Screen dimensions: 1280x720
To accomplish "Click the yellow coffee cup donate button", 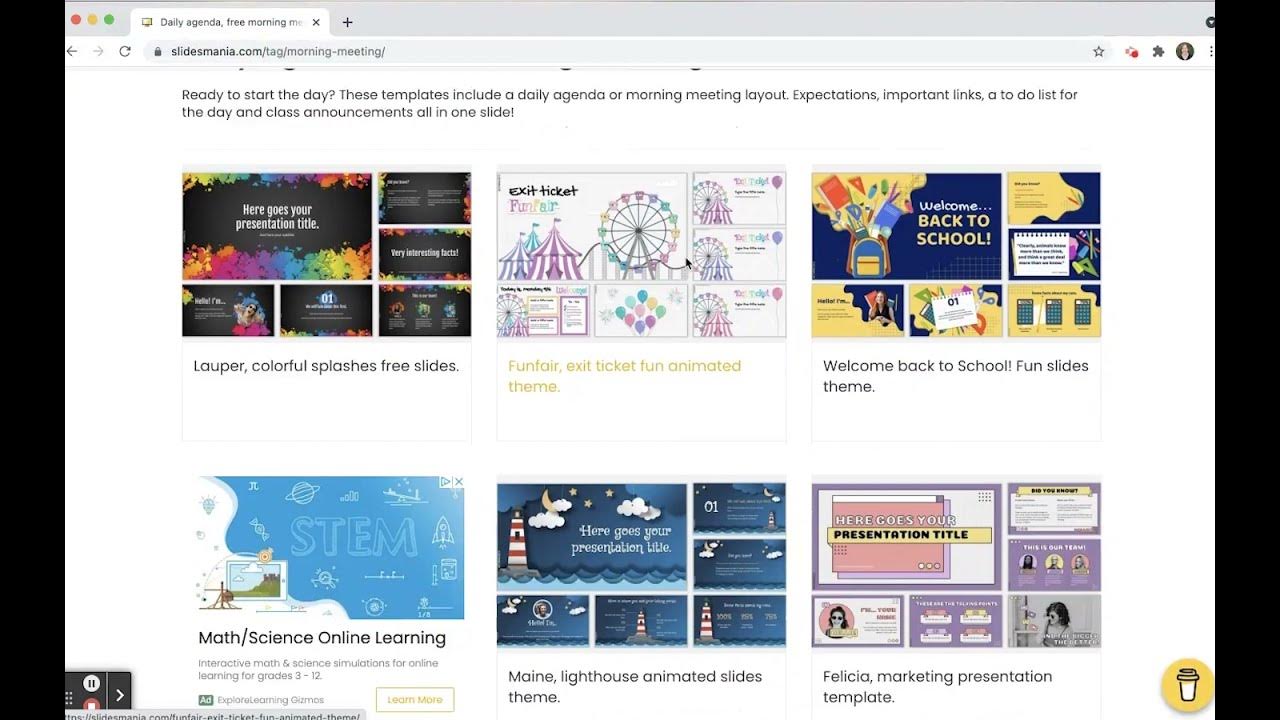I will coord(1187,685).
